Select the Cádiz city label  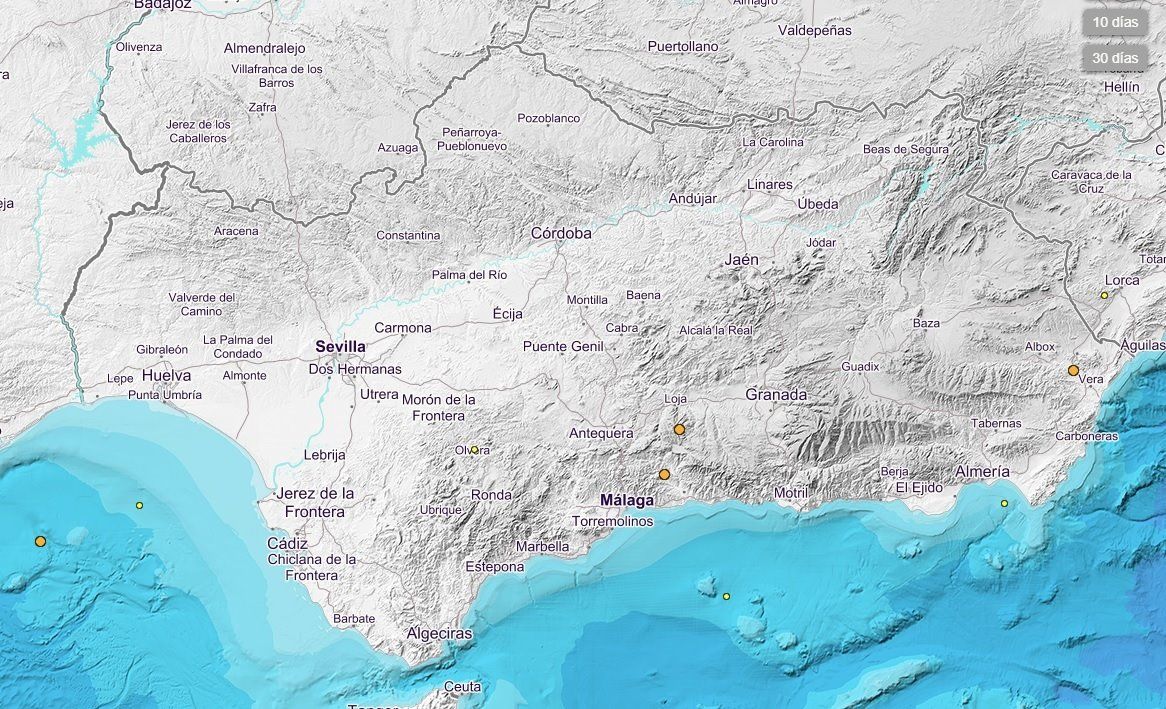pyautogui.click(x=287, y=543)
